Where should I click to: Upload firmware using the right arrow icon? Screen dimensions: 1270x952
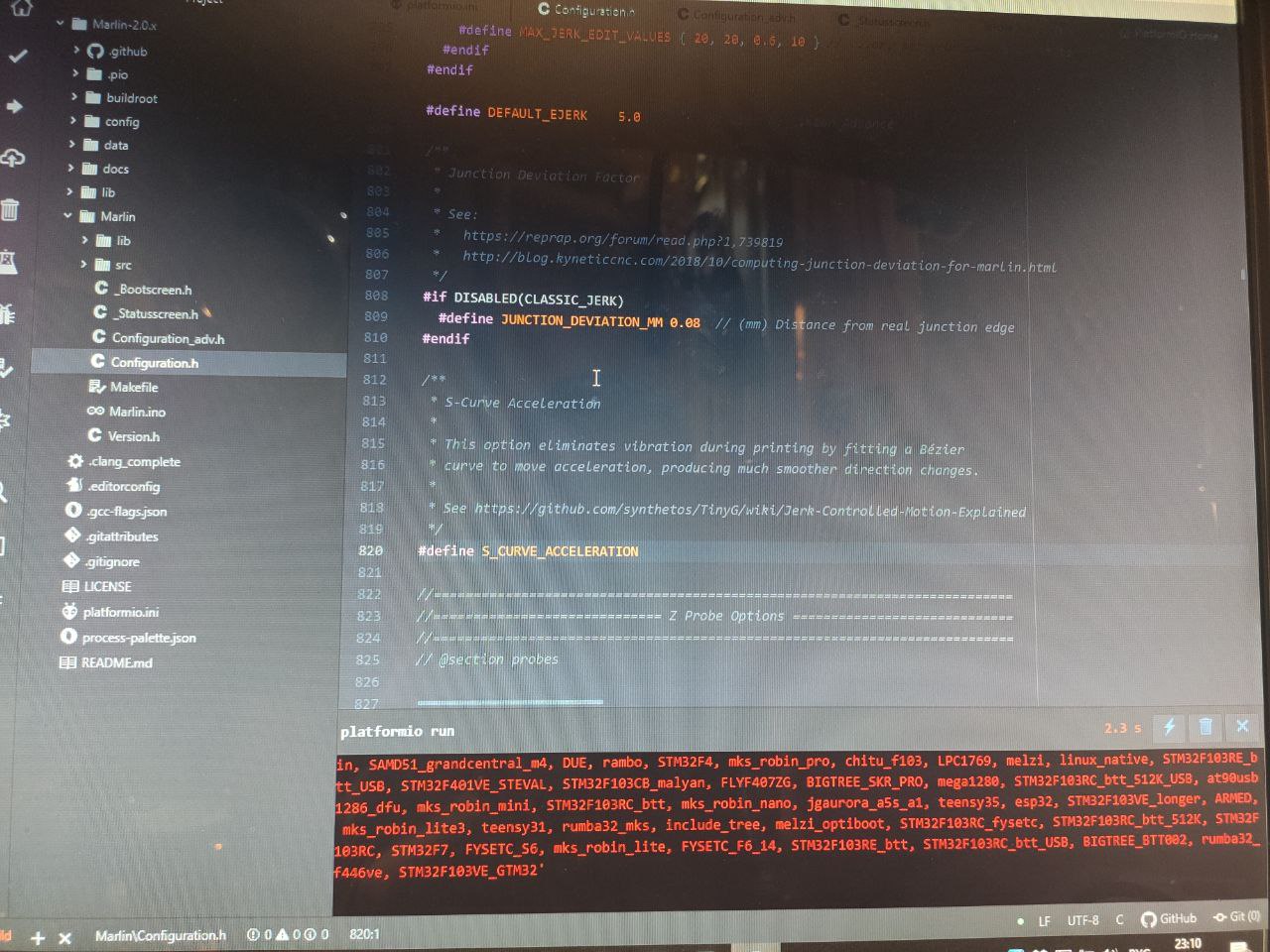[x=15, y=106]
